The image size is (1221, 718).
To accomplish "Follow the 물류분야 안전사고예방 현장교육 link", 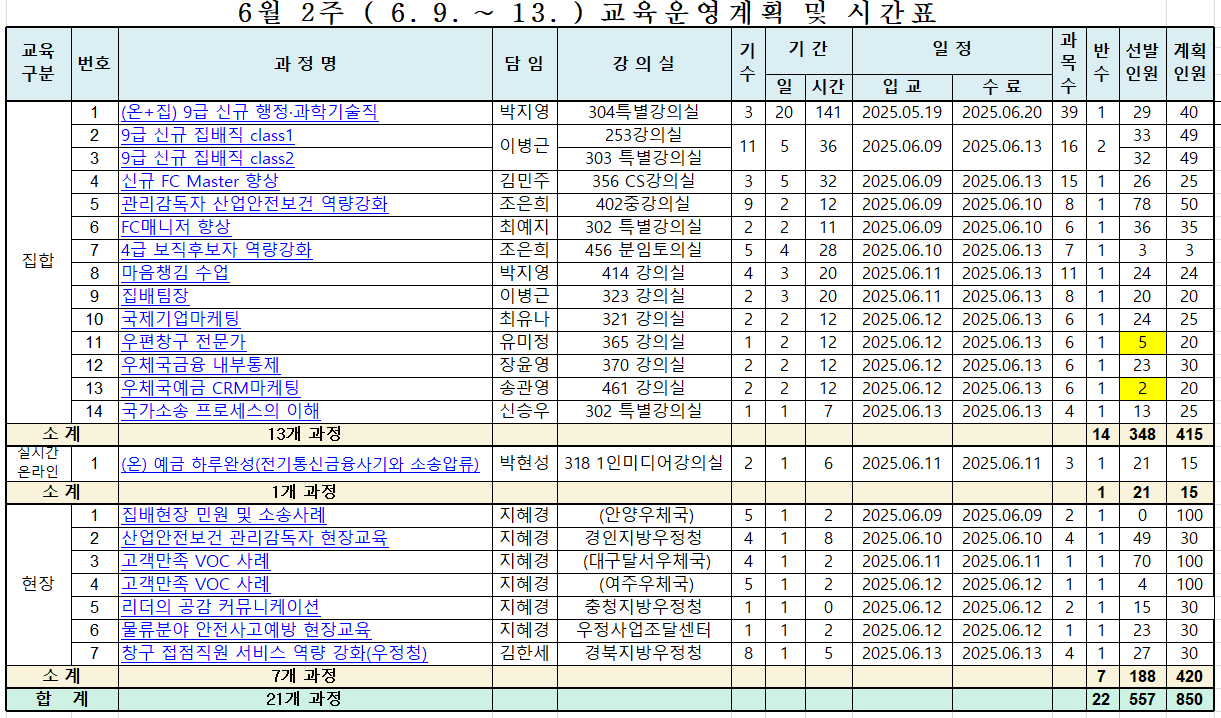I will point(245,630).
